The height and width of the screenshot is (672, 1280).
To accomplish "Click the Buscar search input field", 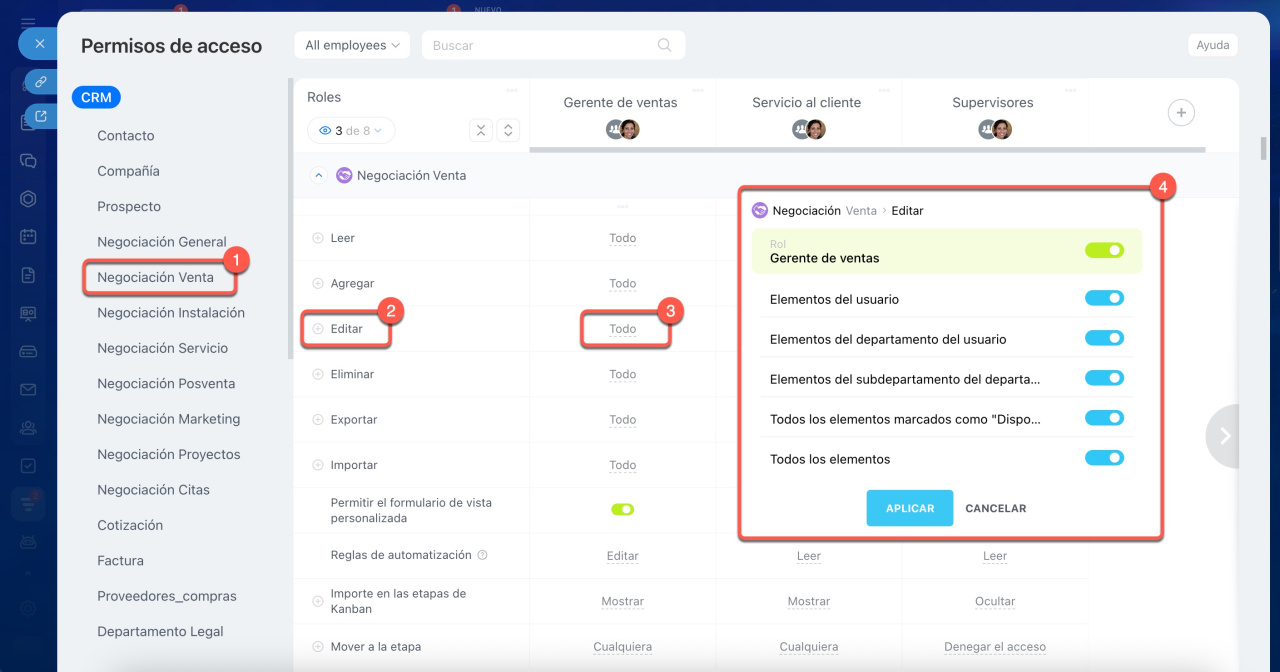I will click(x=540, y=45).
